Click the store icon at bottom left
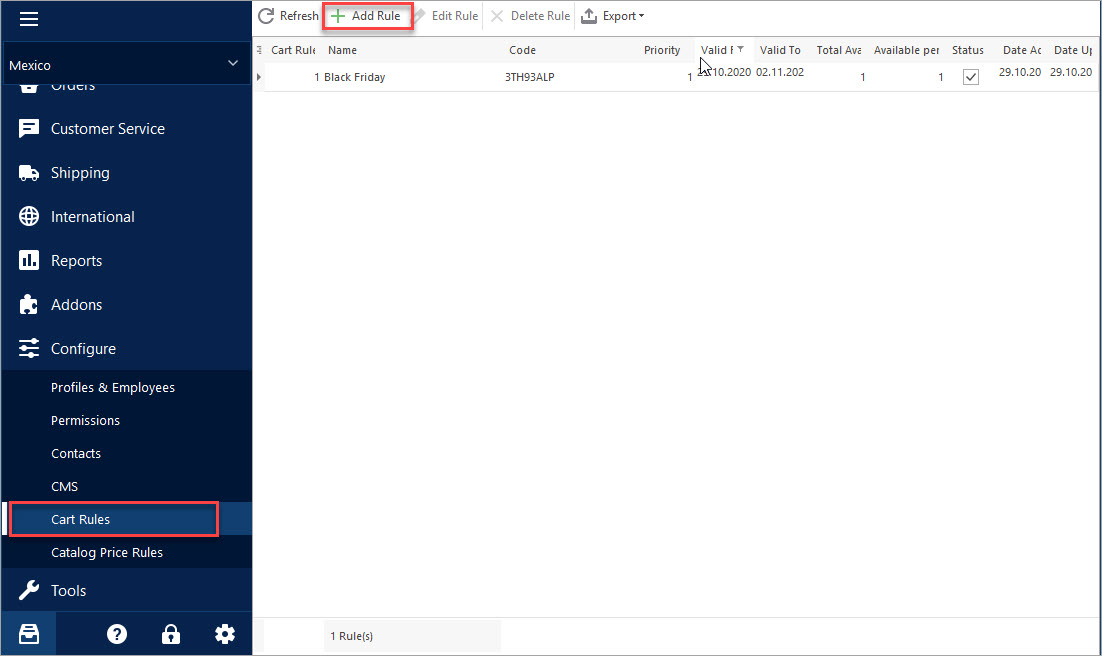The width and height of the screenshot is (1102, 656). click(x=29, y=634)
